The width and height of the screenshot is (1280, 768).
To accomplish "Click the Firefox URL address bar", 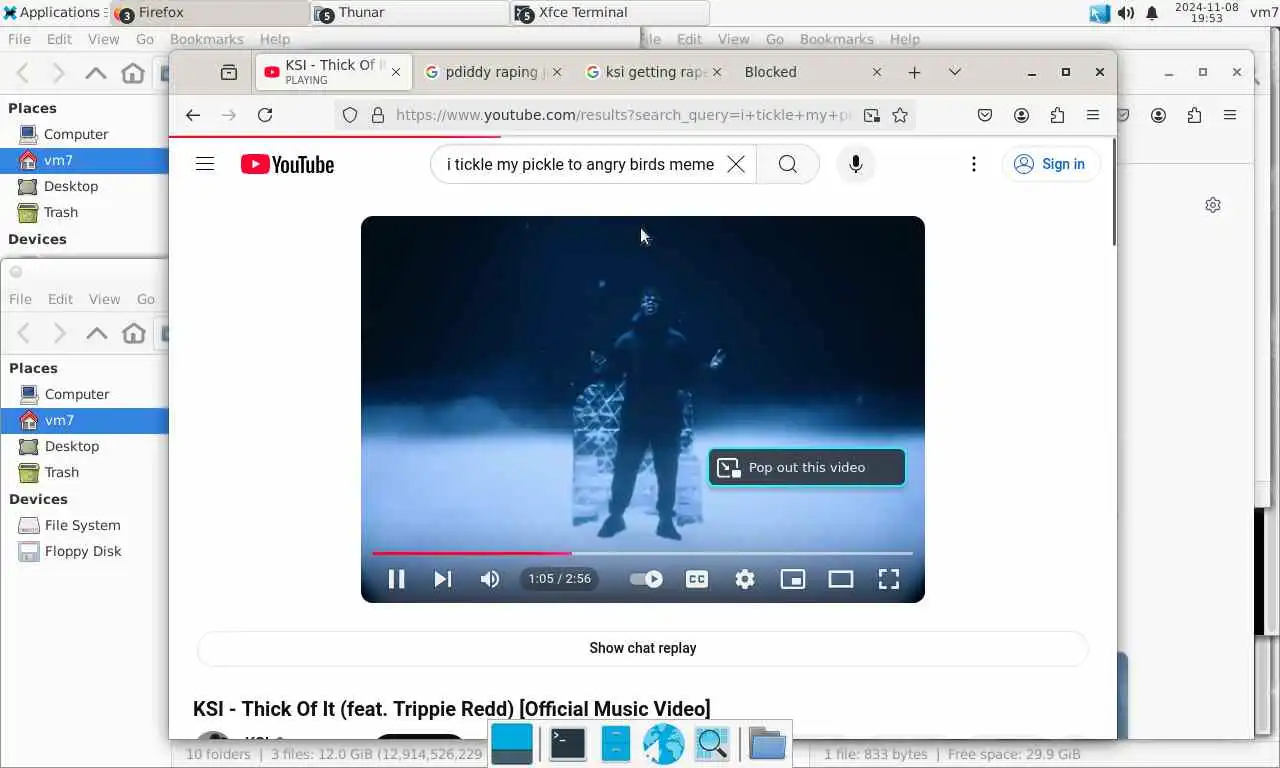I will 624,115.
